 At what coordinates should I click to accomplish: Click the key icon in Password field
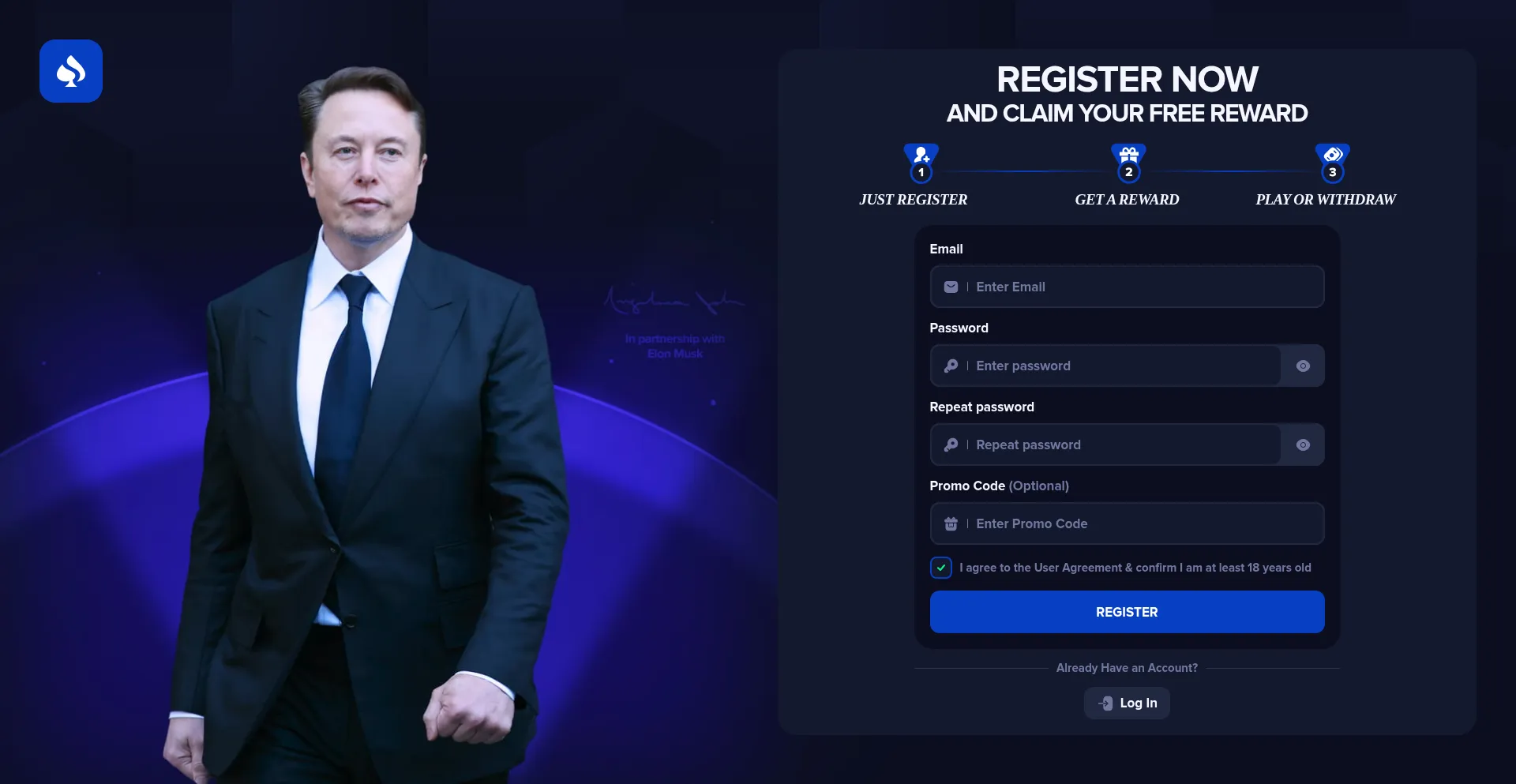[951, 366]
